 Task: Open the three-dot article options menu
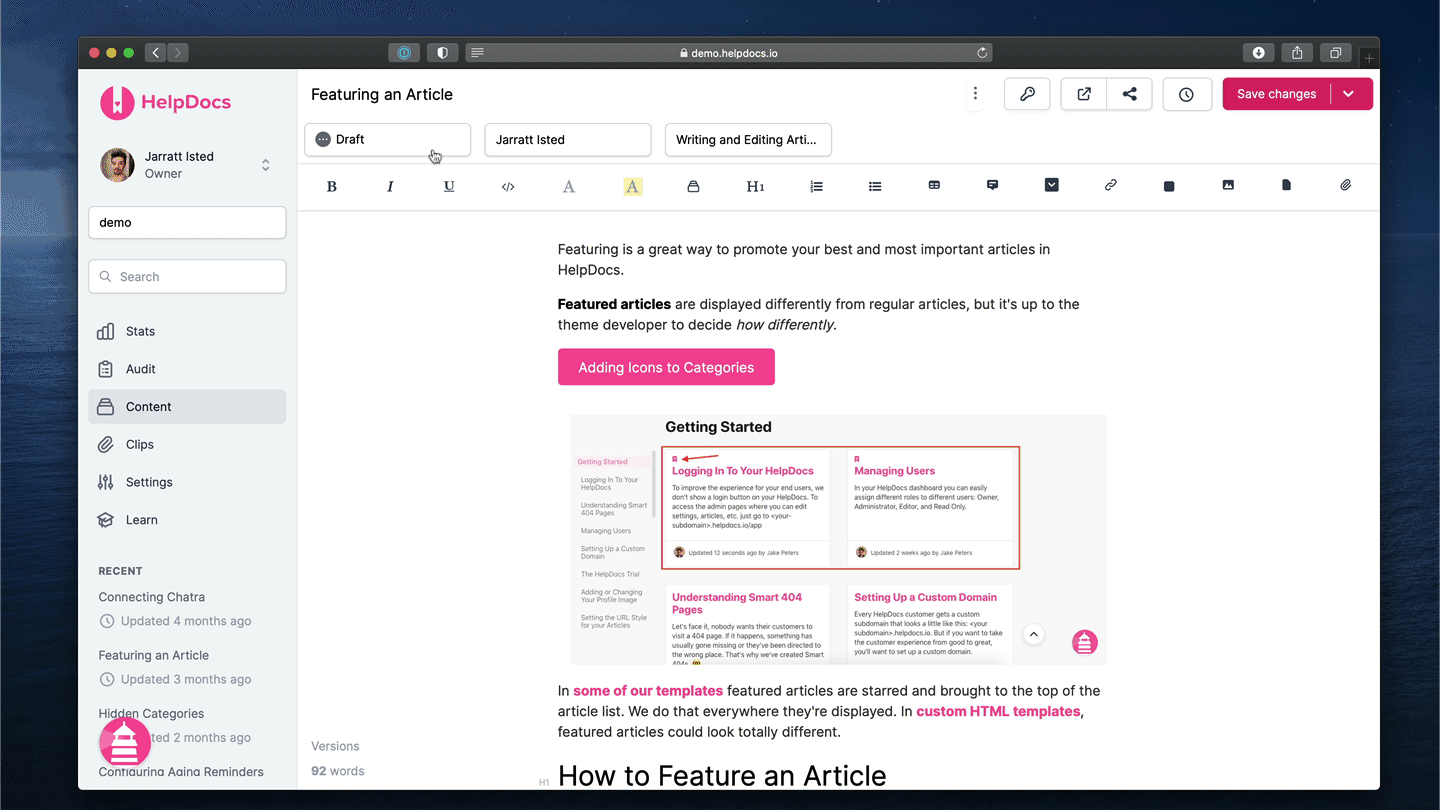[x=975, y=94]
